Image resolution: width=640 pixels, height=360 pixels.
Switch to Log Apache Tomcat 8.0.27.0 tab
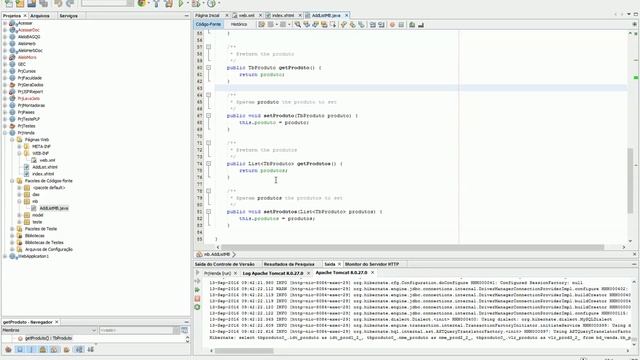(x=273, y=273)
